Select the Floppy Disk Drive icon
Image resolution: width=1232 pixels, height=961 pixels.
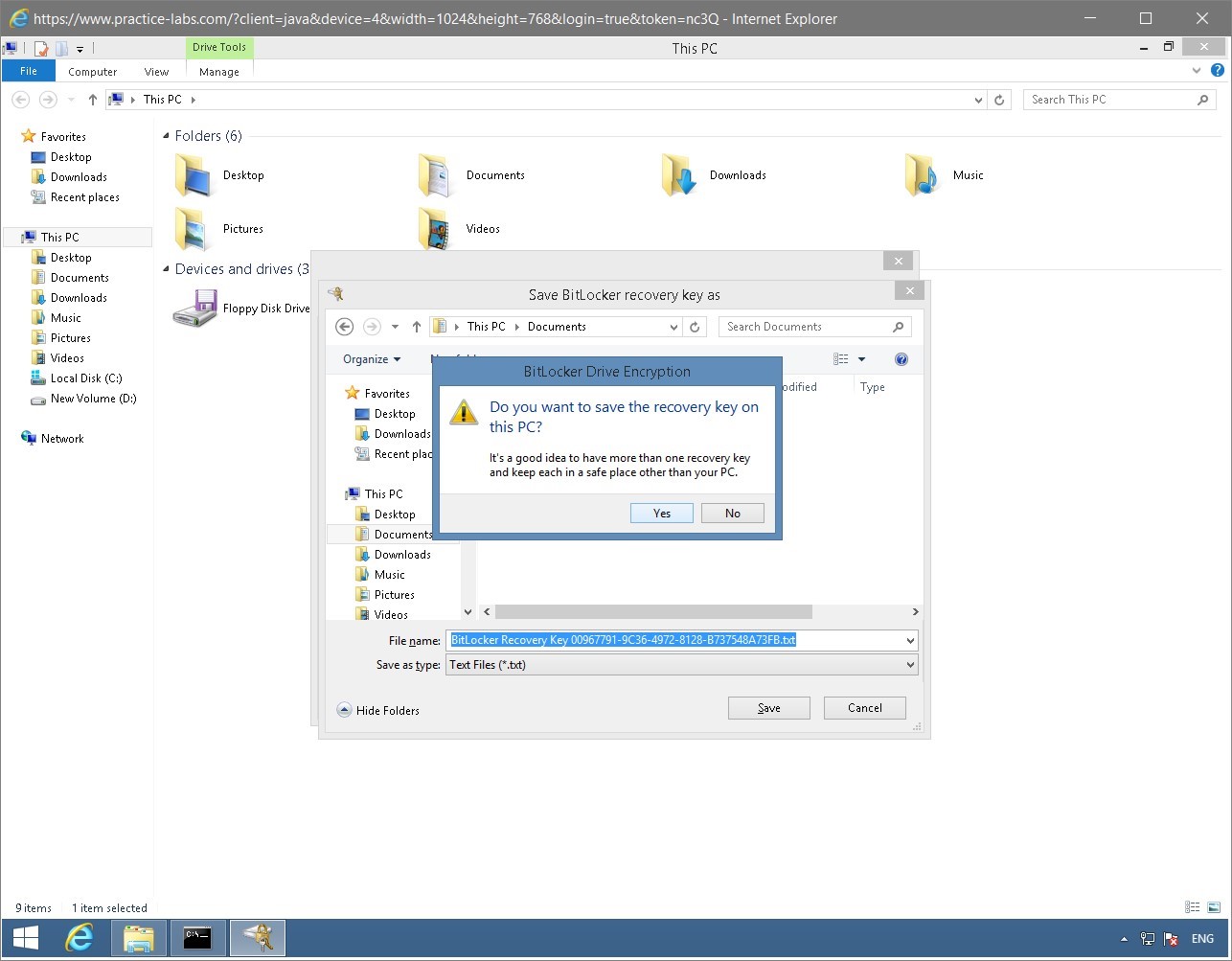click(x=195, y=308)
